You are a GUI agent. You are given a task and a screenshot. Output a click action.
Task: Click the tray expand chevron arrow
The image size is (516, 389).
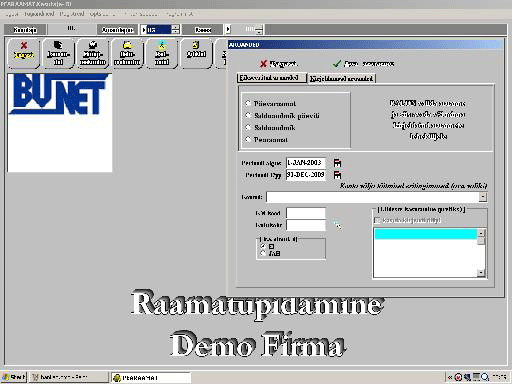(450, 377)
